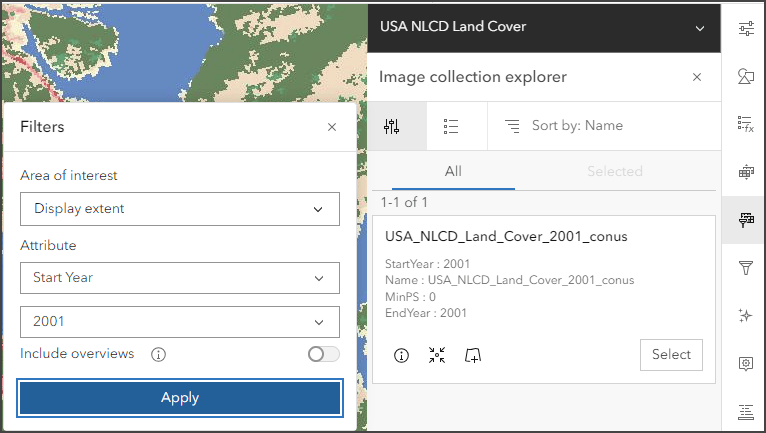Open the Sort by: Name menu

(577, 126)
